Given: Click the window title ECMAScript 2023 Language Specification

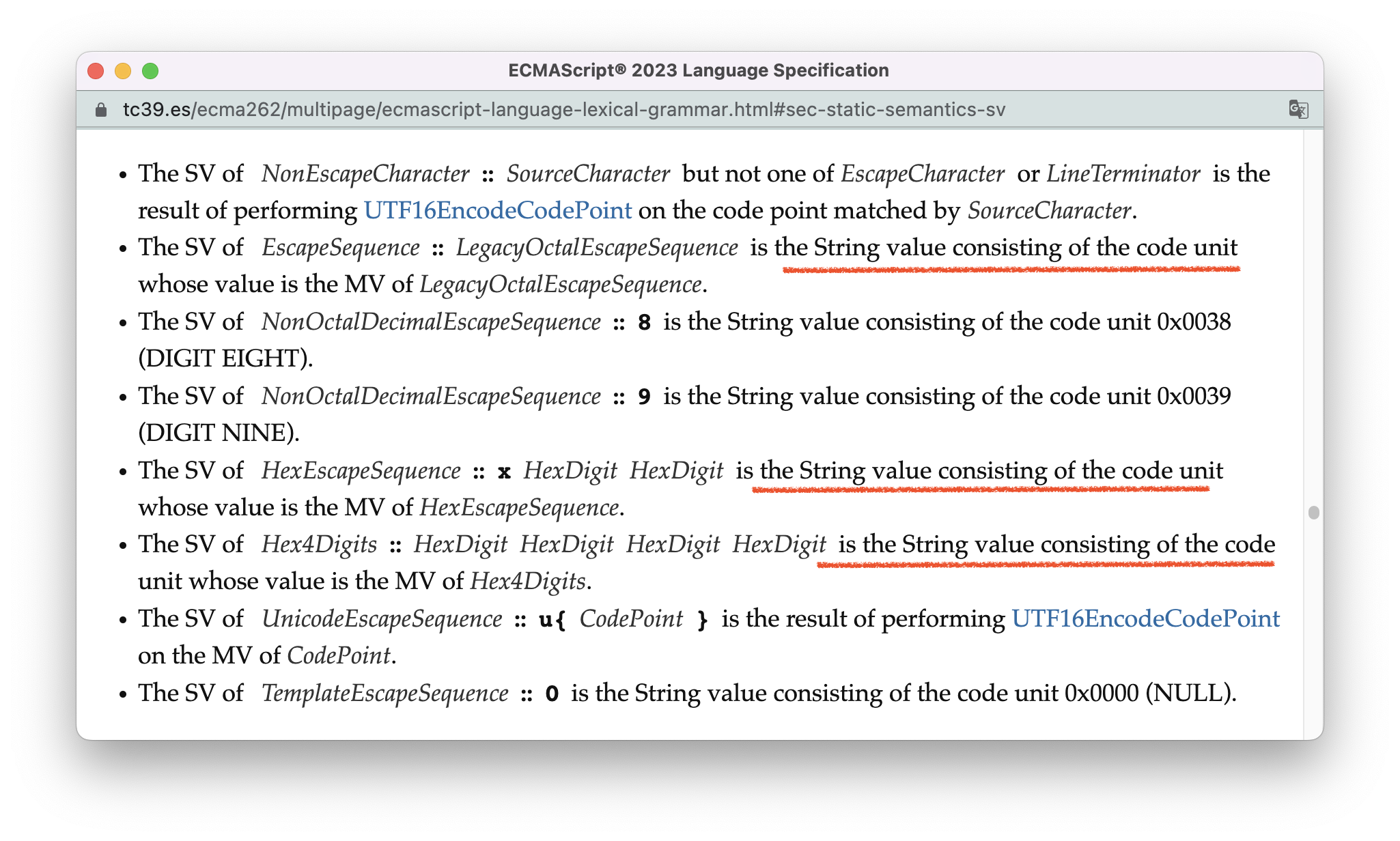Looking at the screenshot, I should [x=698, y=70].
